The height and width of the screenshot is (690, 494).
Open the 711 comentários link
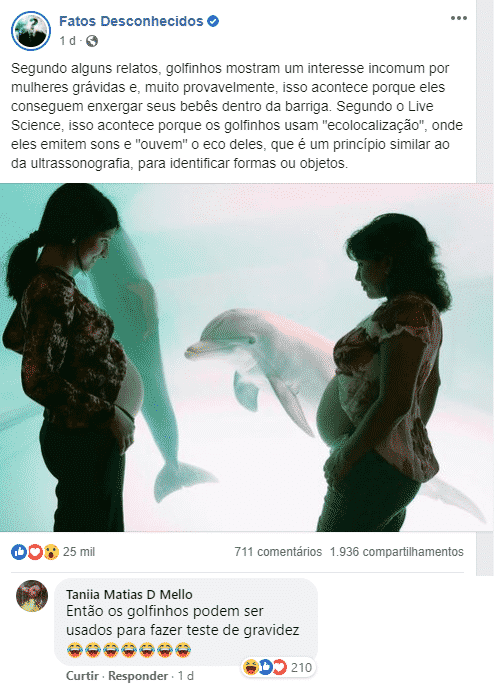[278, 552]
